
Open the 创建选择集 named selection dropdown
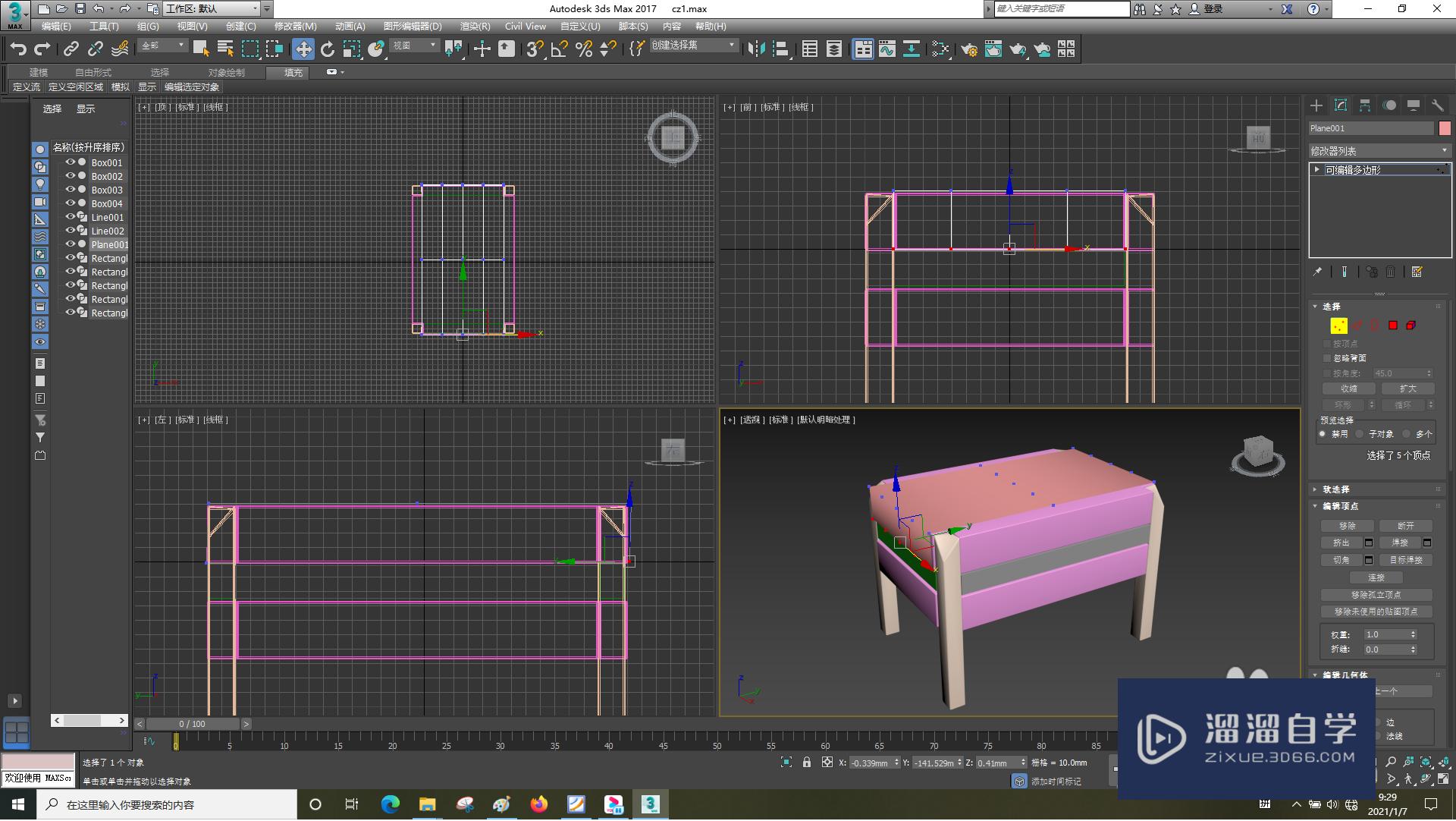click(694, 46)
